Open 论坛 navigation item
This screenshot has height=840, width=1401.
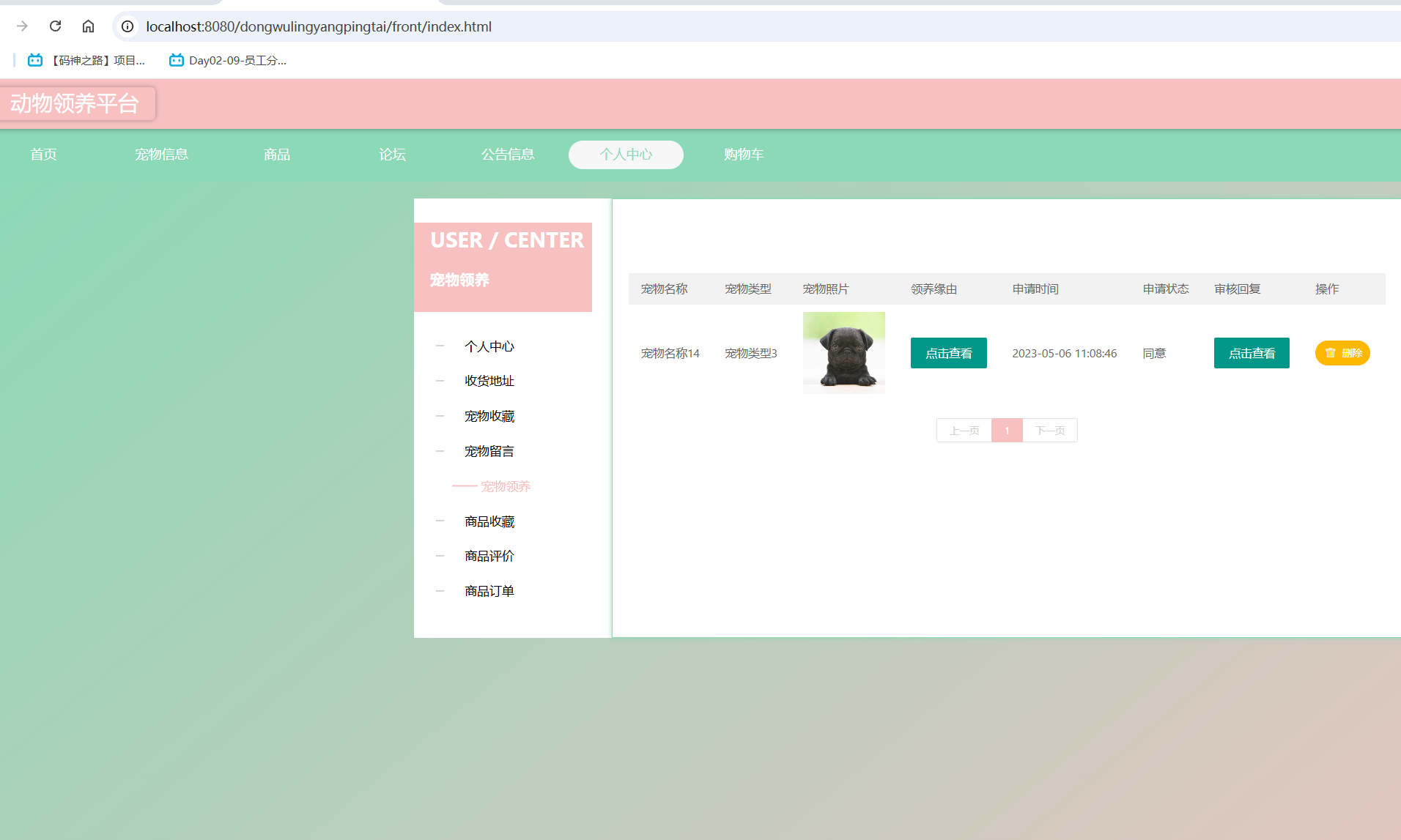[x=393, y=155]
